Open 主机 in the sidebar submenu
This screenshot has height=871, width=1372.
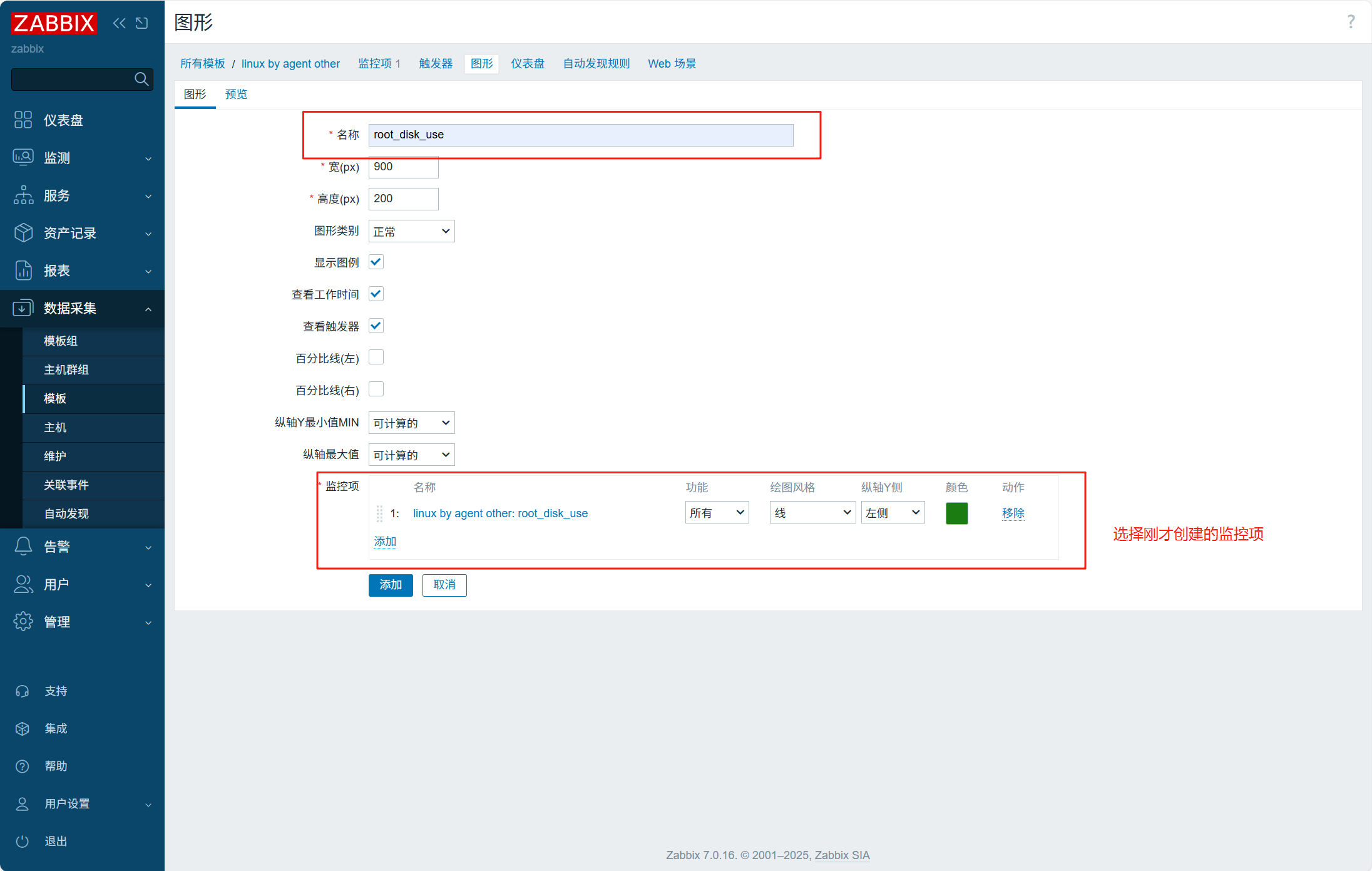[93, 427]
